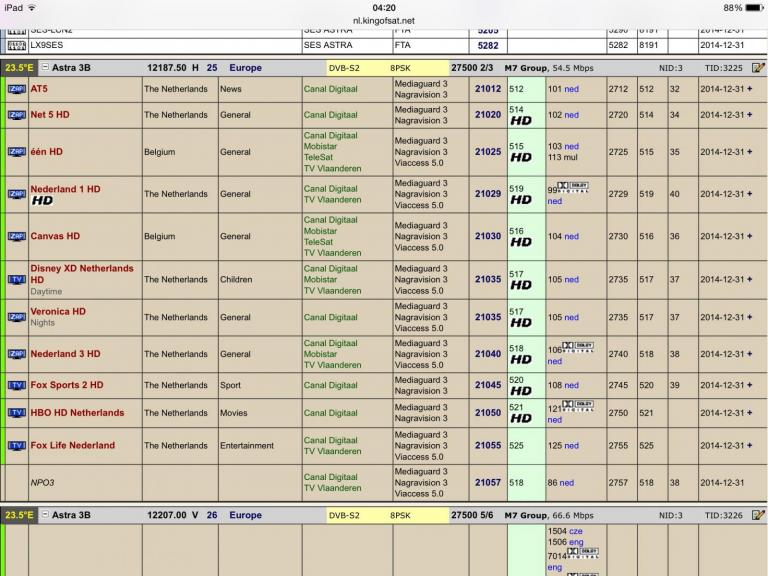The width and height of the screenshot is (768, 576).
Task: Click SID 21050 in the HBO HD Netherlands row
Action: pyautogui.click(x=488, y=413)
